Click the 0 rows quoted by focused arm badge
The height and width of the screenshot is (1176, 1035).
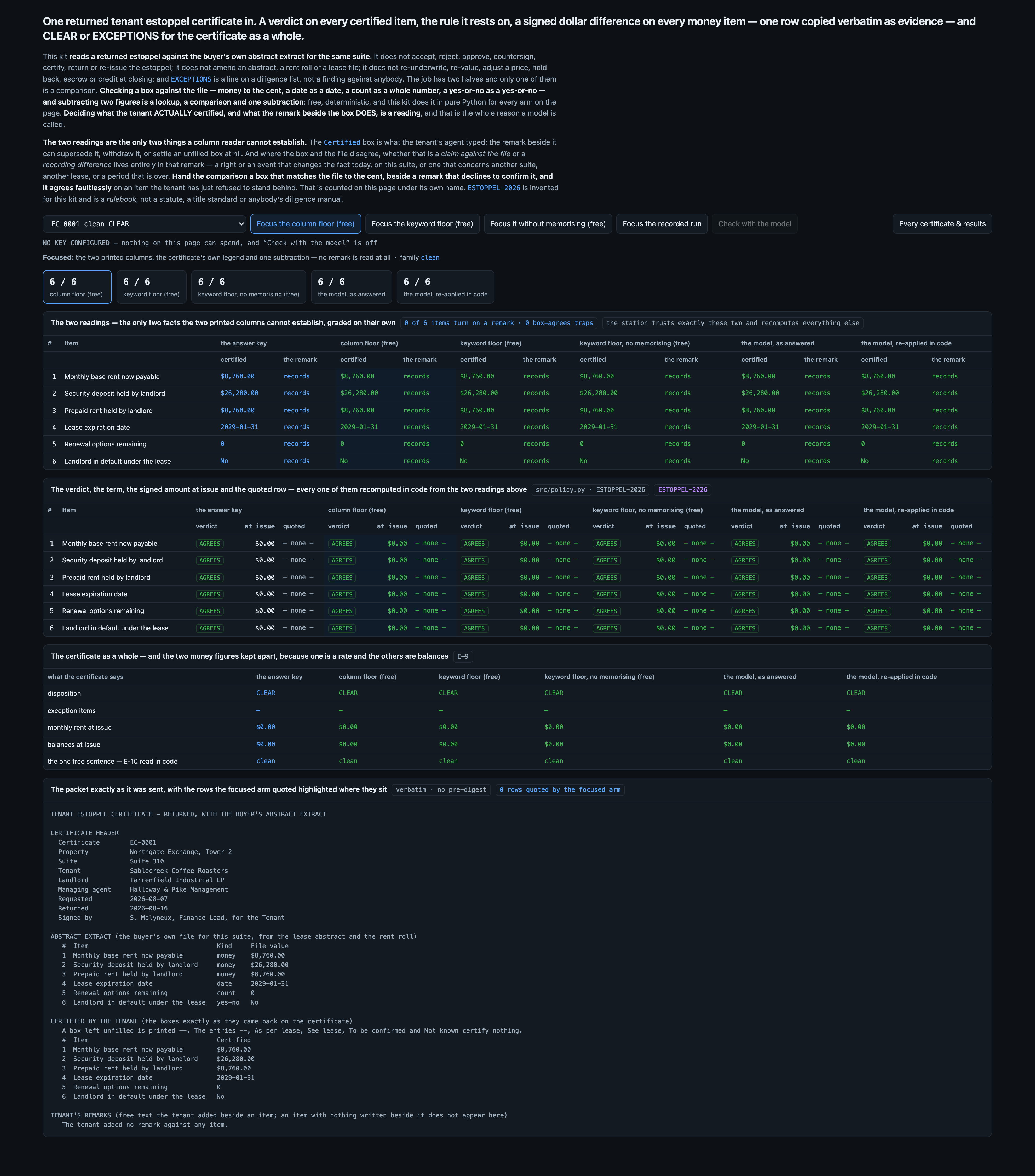(559, 790)
